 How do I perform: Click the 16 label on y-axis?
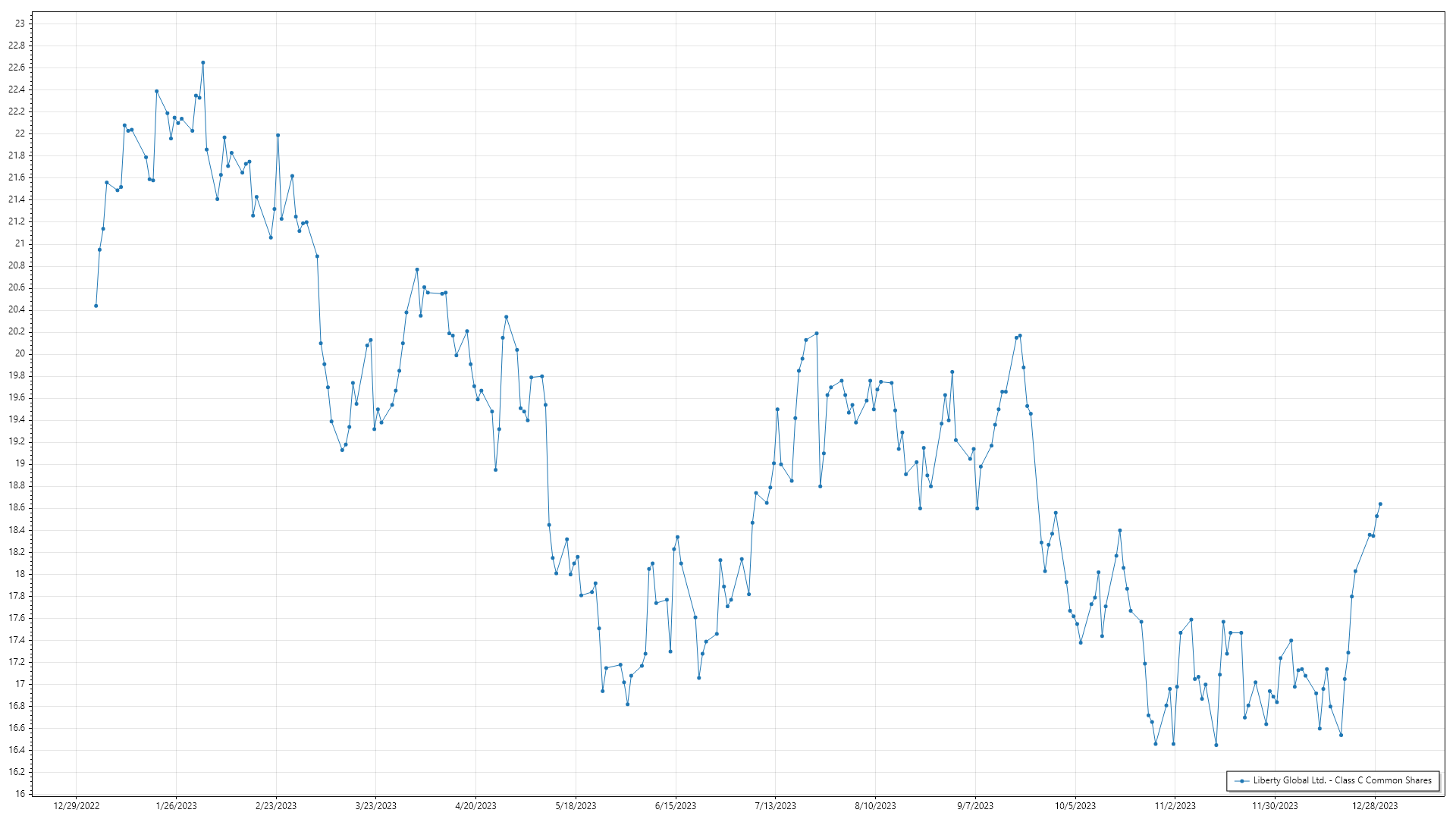coord(20,794)
